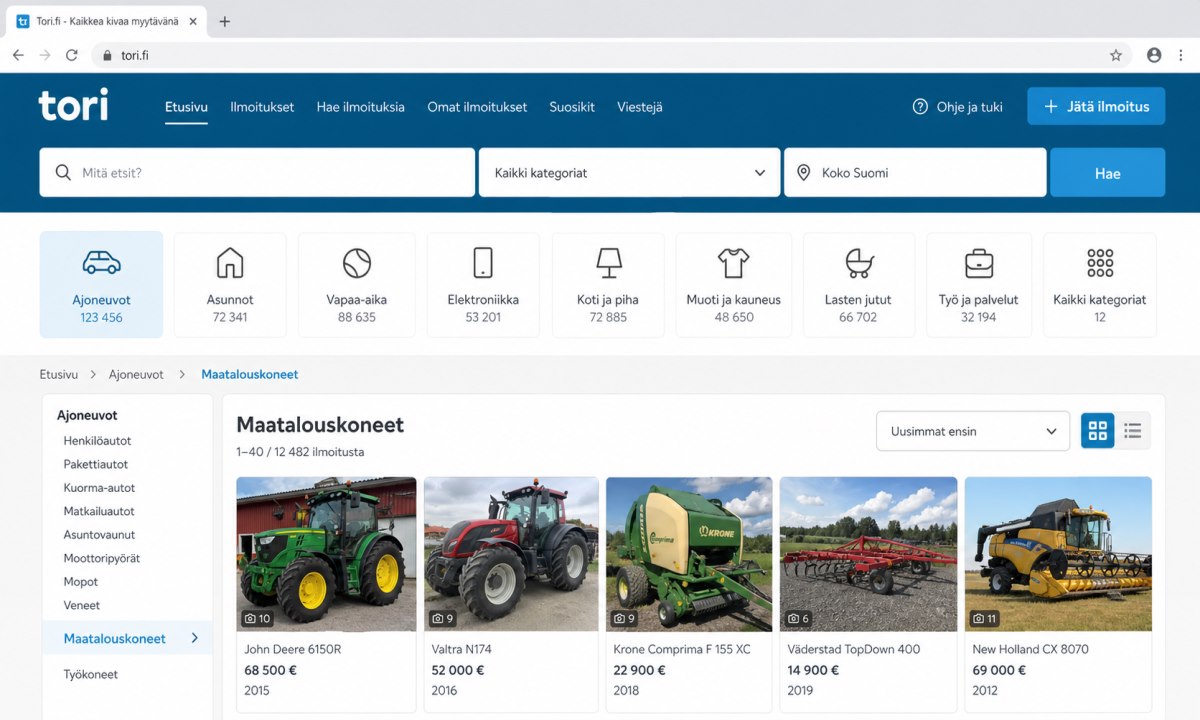The image size is (1200, 720).
Task: Go back in browser history
Action: coord(18,55)
